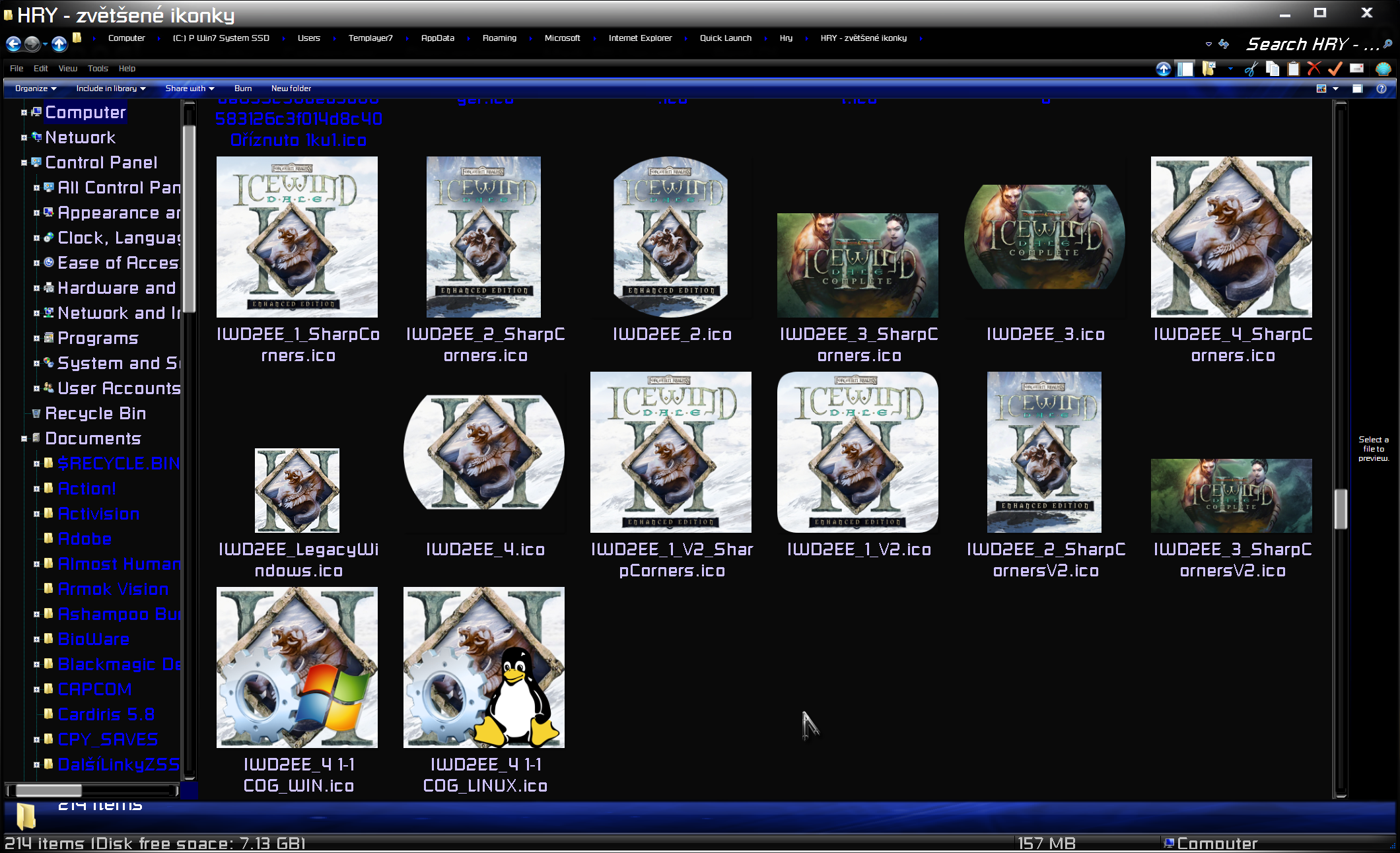Select the IWD2EE_1_SharpCorners.ico thumbnail
Image resolution: width=1400 pixels, height=853 pixels.
pos(297,237)
